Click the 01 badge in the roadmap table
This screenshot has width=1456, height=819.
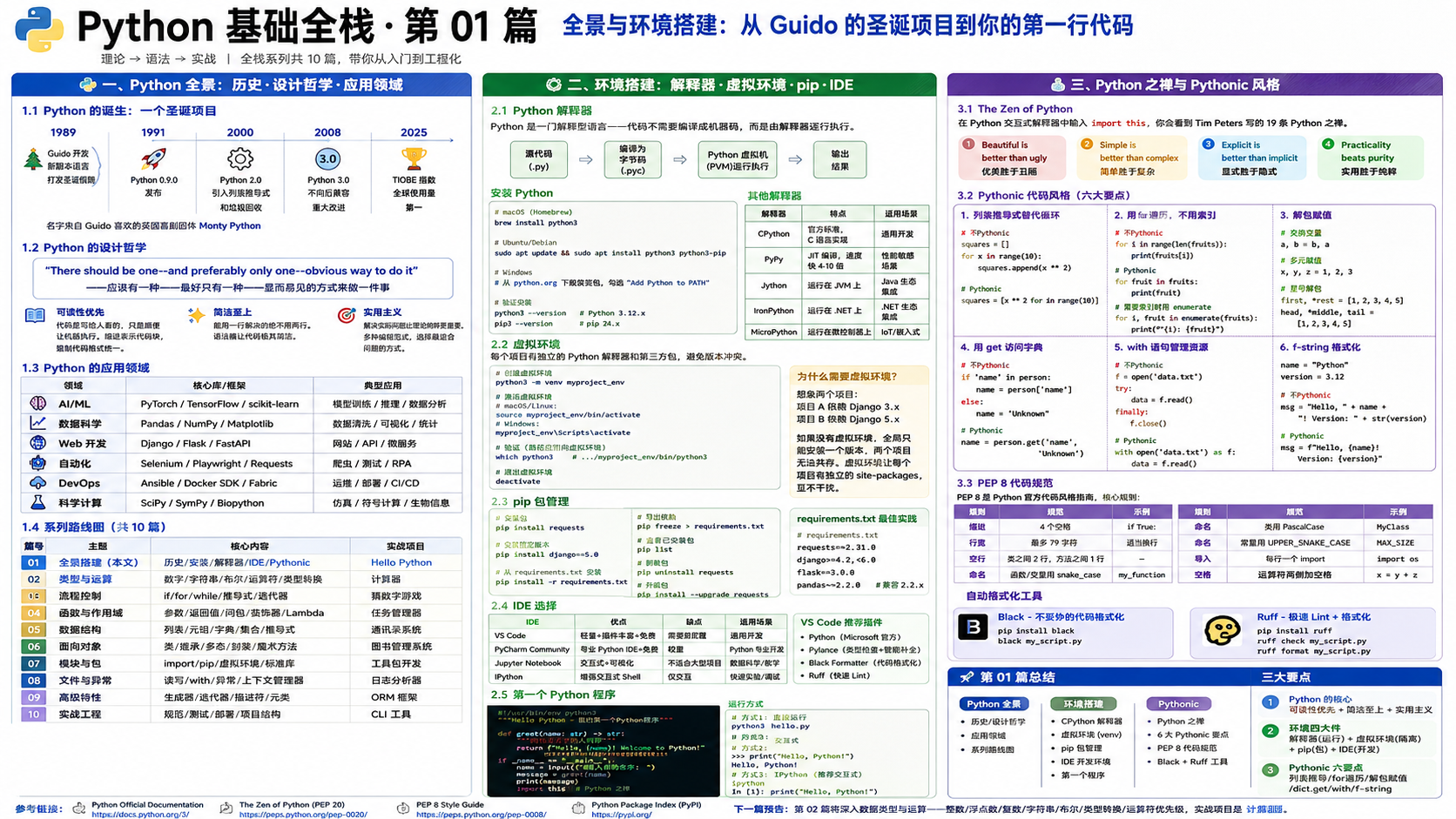[33, 562]
